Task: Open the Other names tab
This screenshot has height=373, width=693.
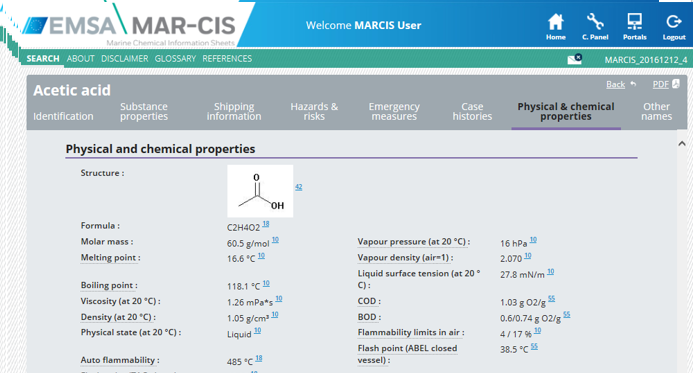Action: click(656, 111)
